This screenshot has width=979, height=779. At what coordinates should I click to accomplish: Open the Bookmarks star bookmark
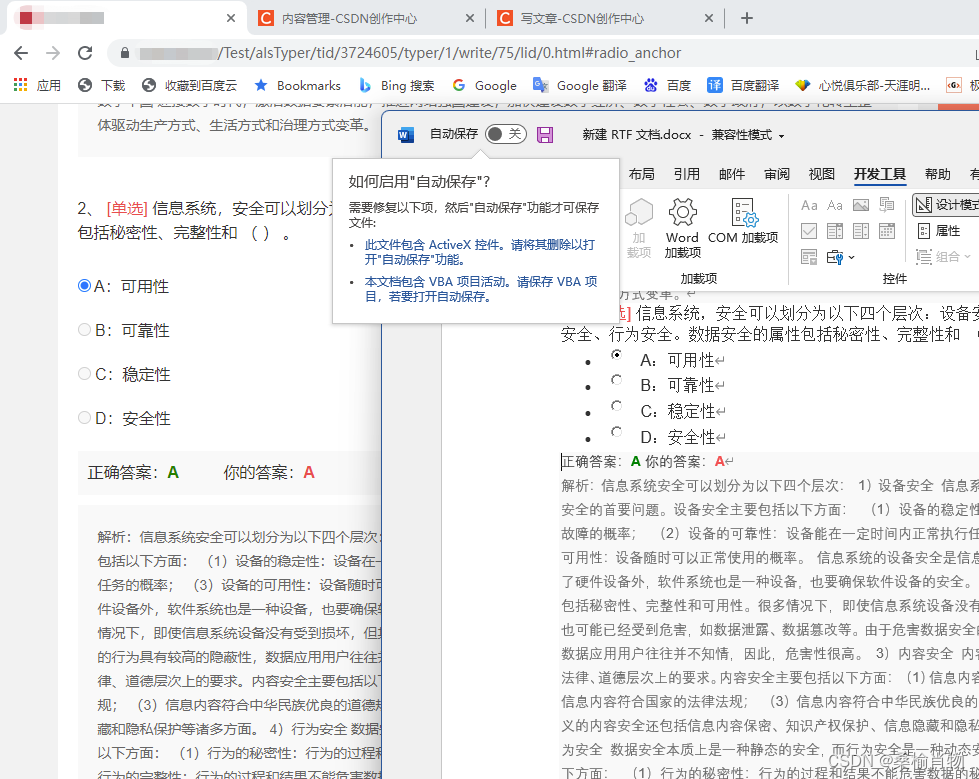298,86
